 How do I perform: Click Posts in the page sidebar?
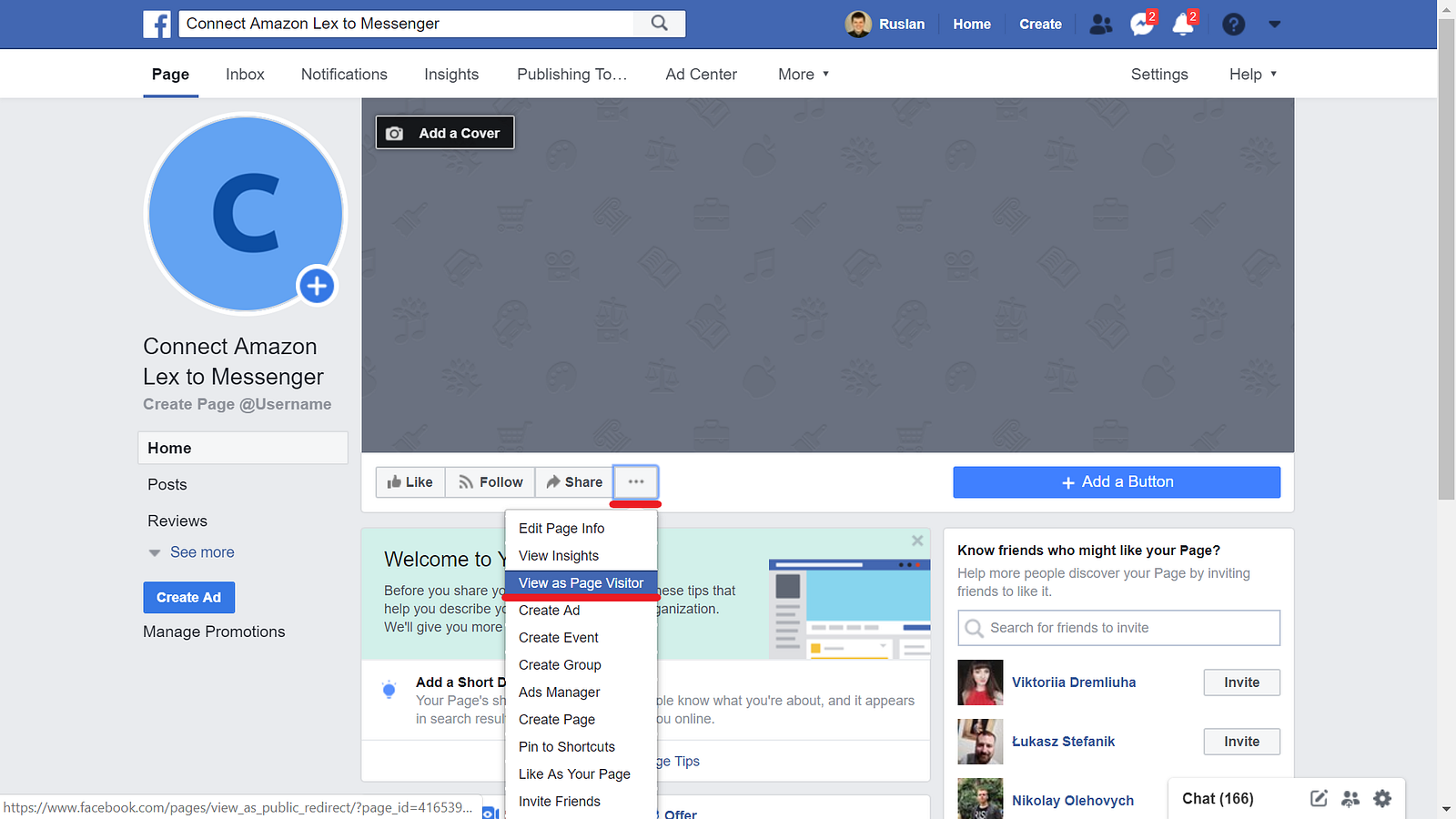pos(167,485)
